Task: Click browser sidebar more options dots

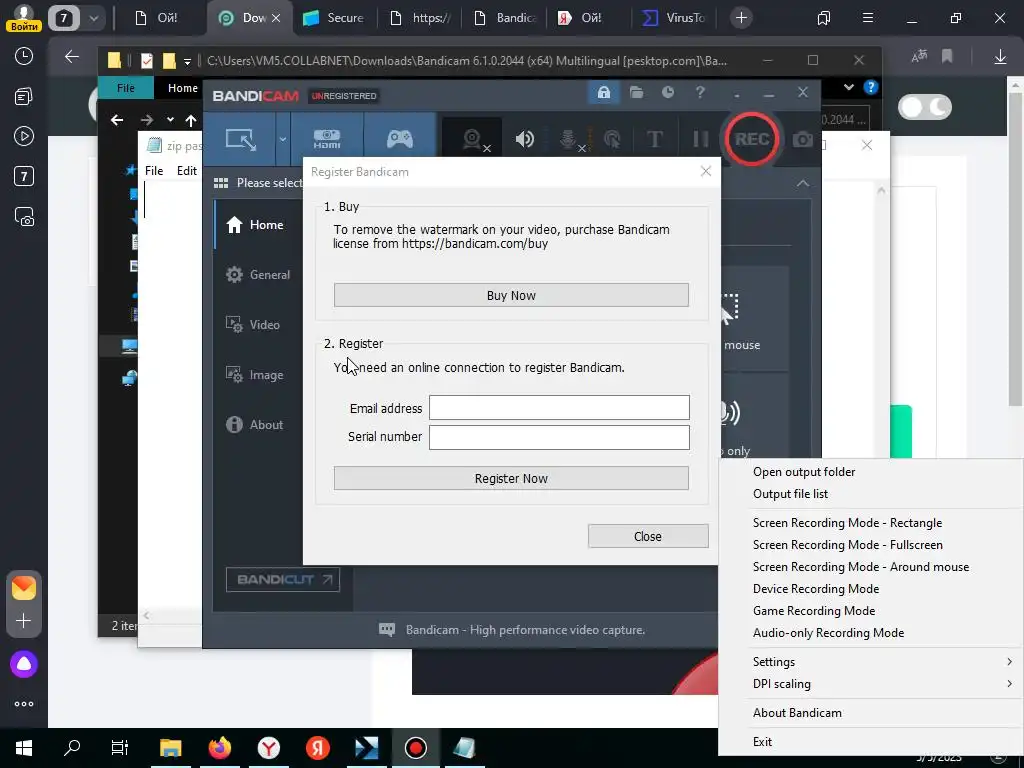Action: click(x=24, y=704)
